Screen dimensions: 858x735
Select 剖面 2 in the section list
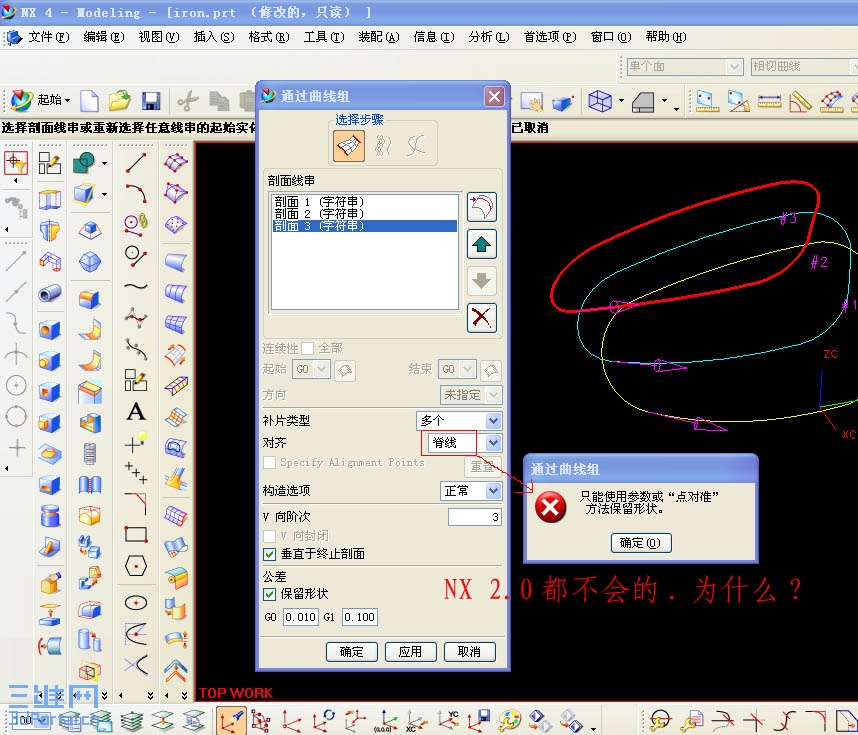[364, 213]
